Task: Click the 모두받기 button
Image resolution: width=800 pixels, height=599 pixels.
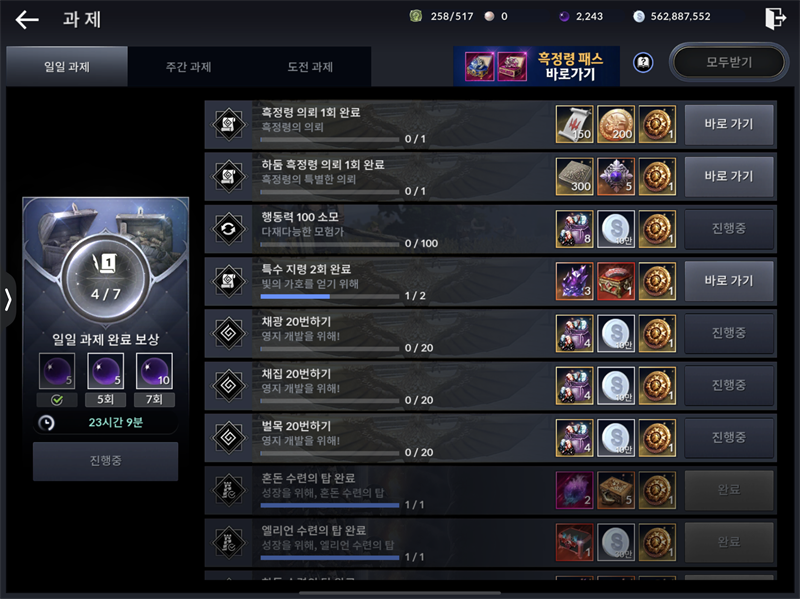Action: (729, 62)
